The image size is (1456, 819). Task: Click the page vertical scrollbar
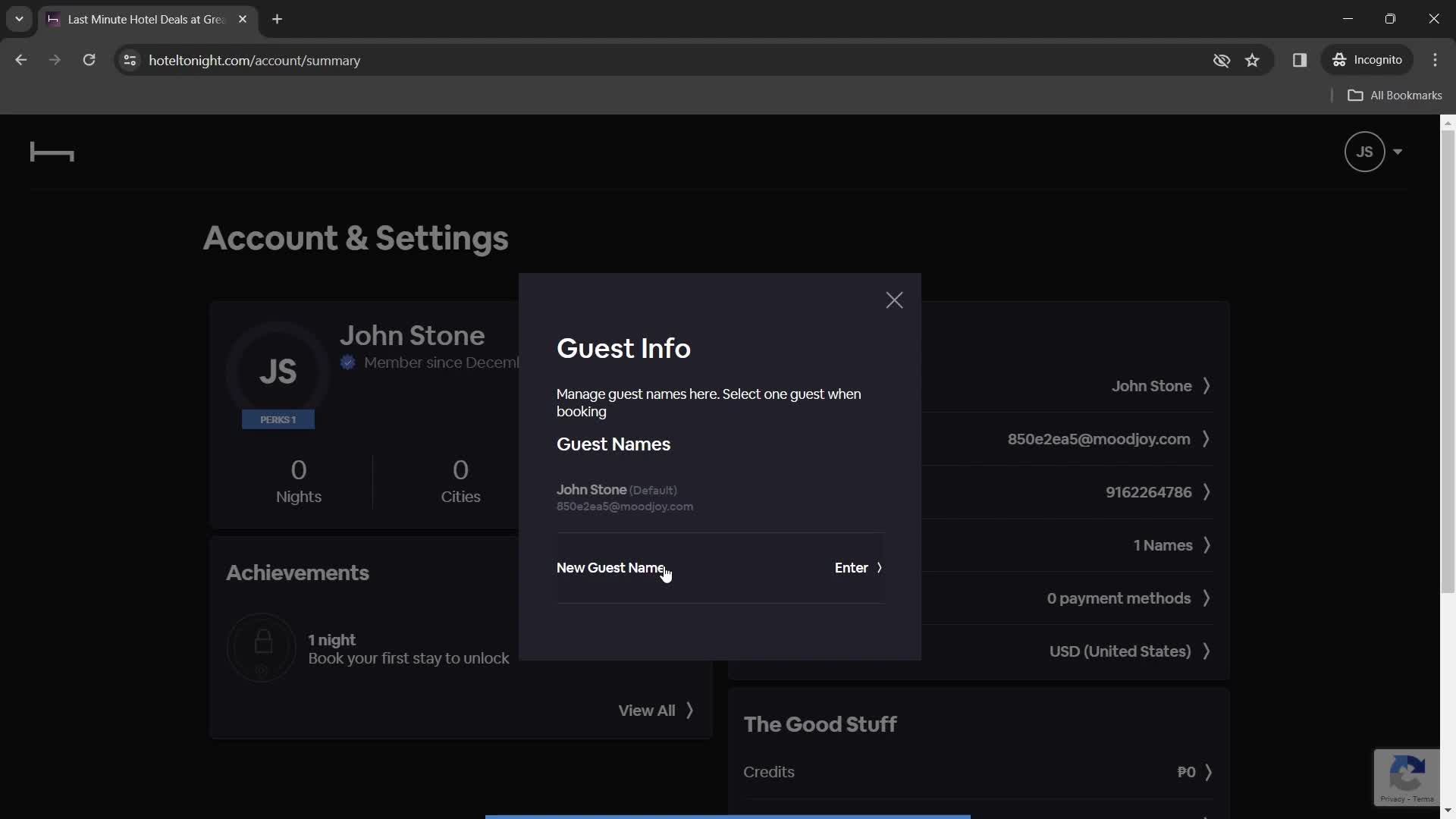1448,362
